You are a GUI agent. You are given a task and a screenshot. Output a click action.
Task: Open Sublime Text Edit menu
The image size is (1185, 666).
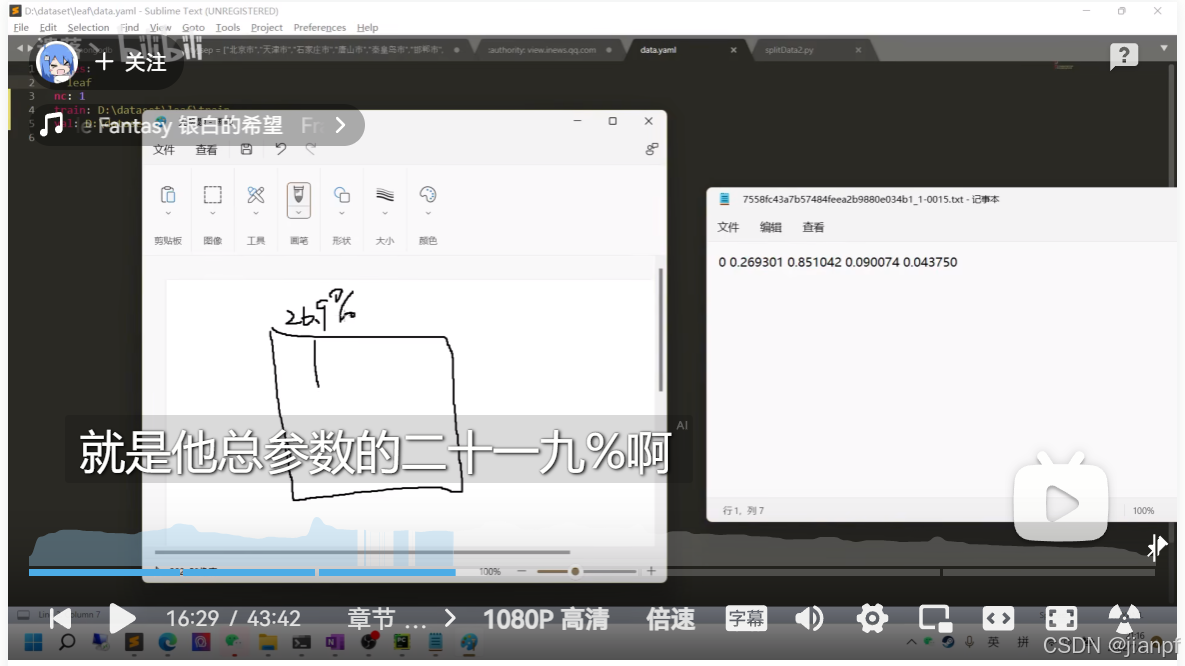pyautogui.click(x=48, y=27)
